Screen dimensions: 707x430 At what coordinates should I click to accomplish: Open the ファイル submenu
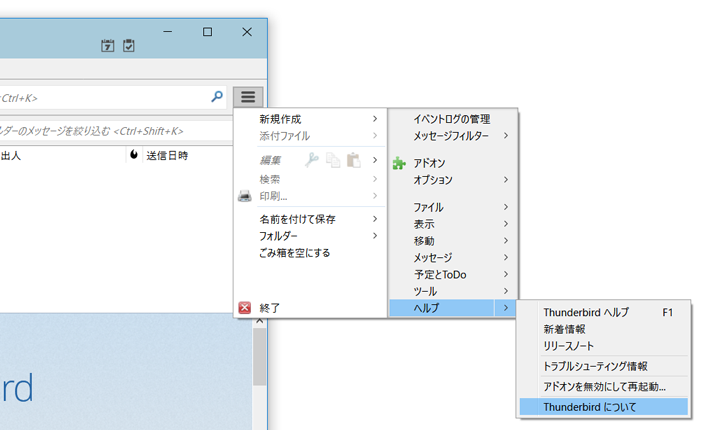coord(453,207)
